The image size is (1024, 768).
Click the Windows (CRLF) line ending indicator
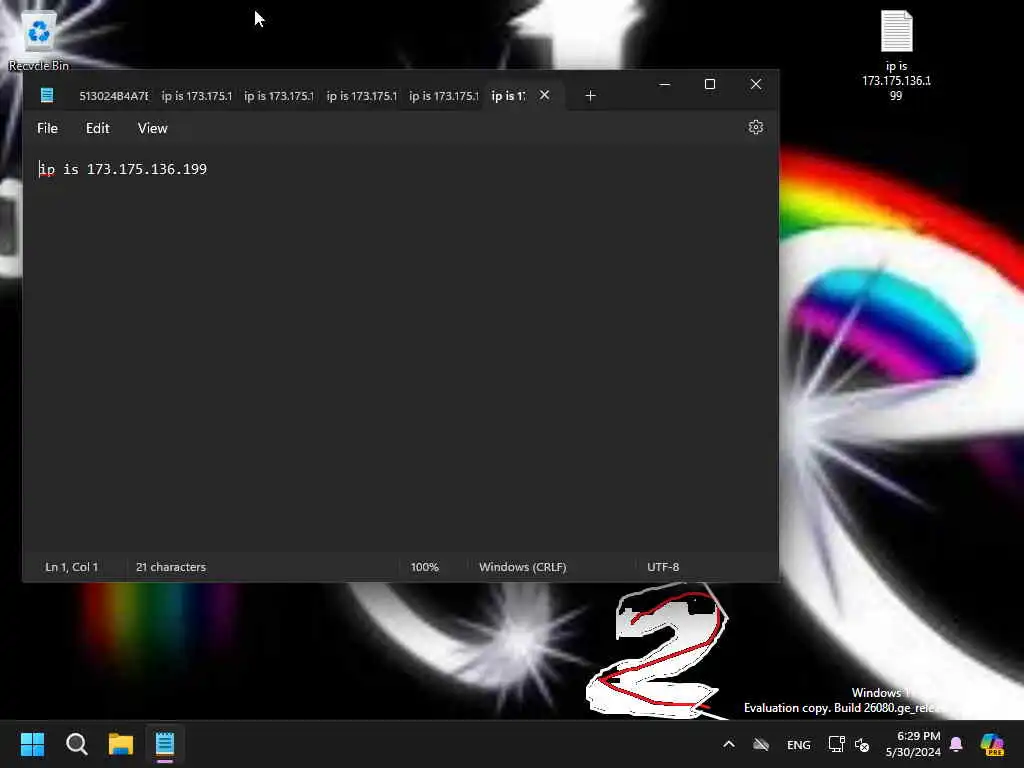tap(522, 567)
